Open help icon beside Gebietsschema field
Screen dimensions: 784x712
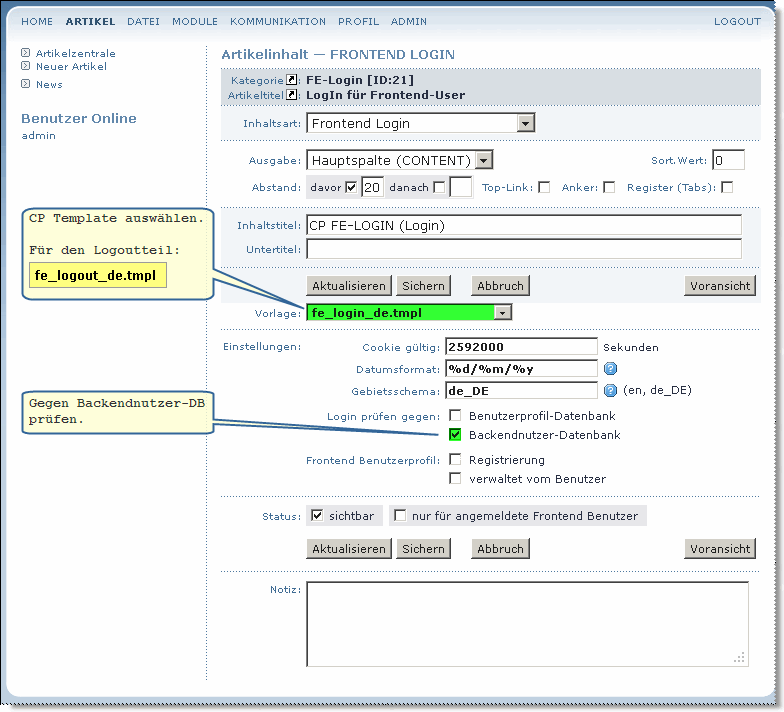(610, 390)
